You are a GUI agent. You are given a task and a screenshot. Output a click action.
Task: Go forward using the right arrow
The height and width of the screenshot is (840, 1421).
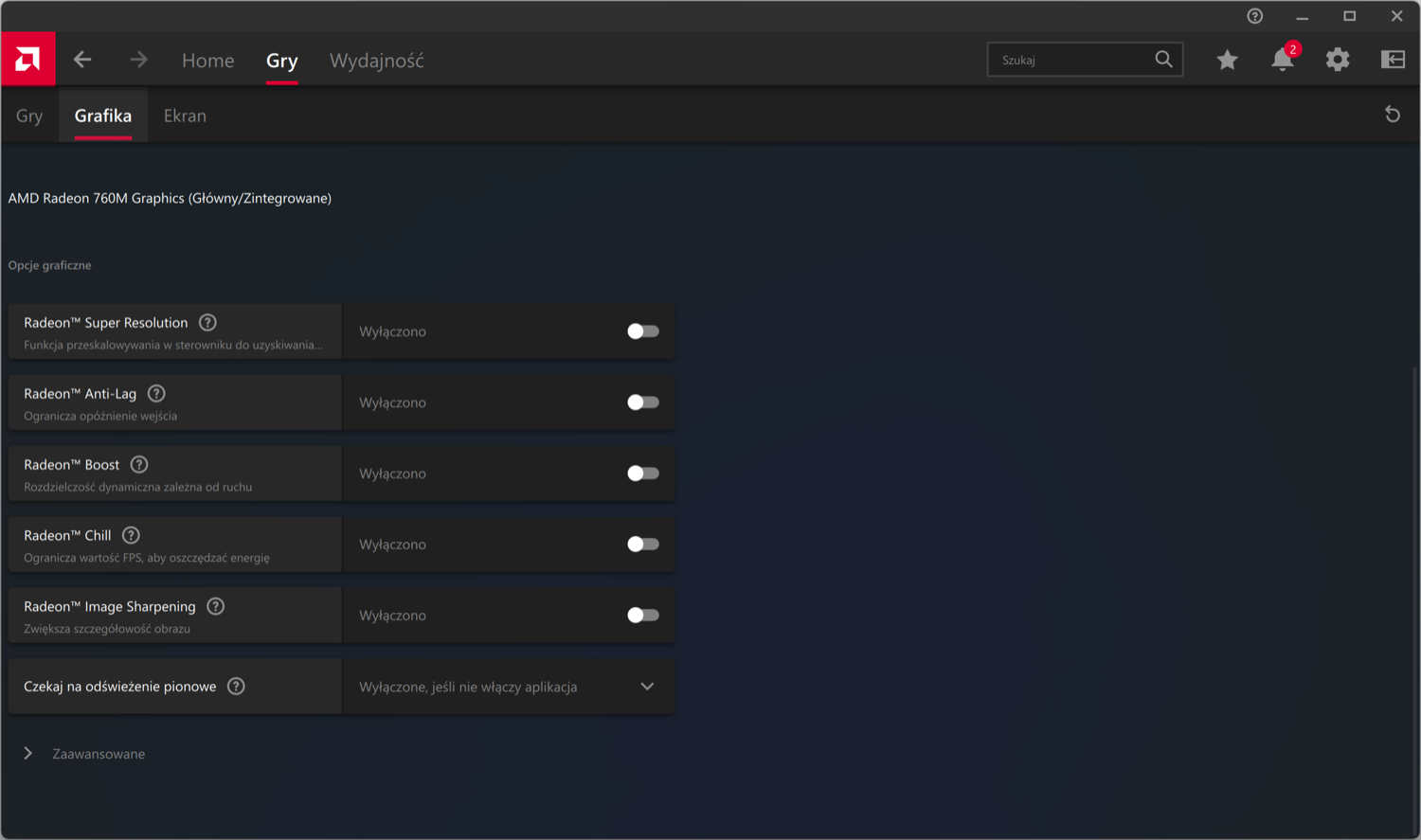click(x=139, y=60)
